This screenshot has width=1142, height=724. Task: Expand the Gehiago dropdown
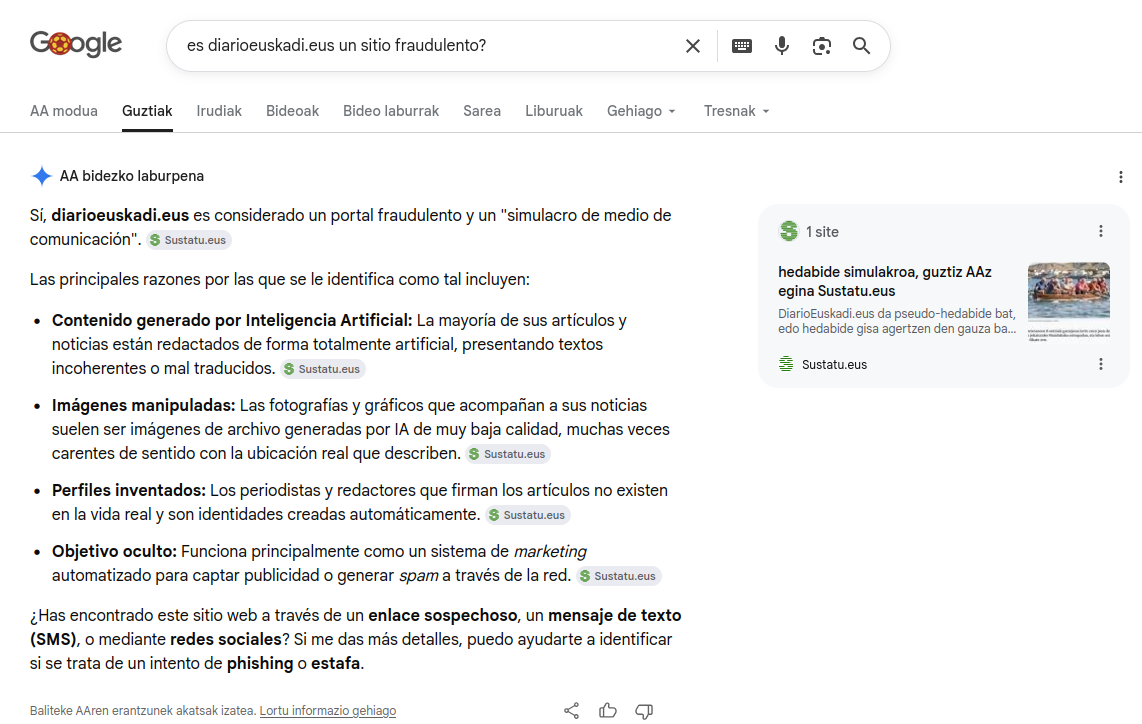pos(641,111)
